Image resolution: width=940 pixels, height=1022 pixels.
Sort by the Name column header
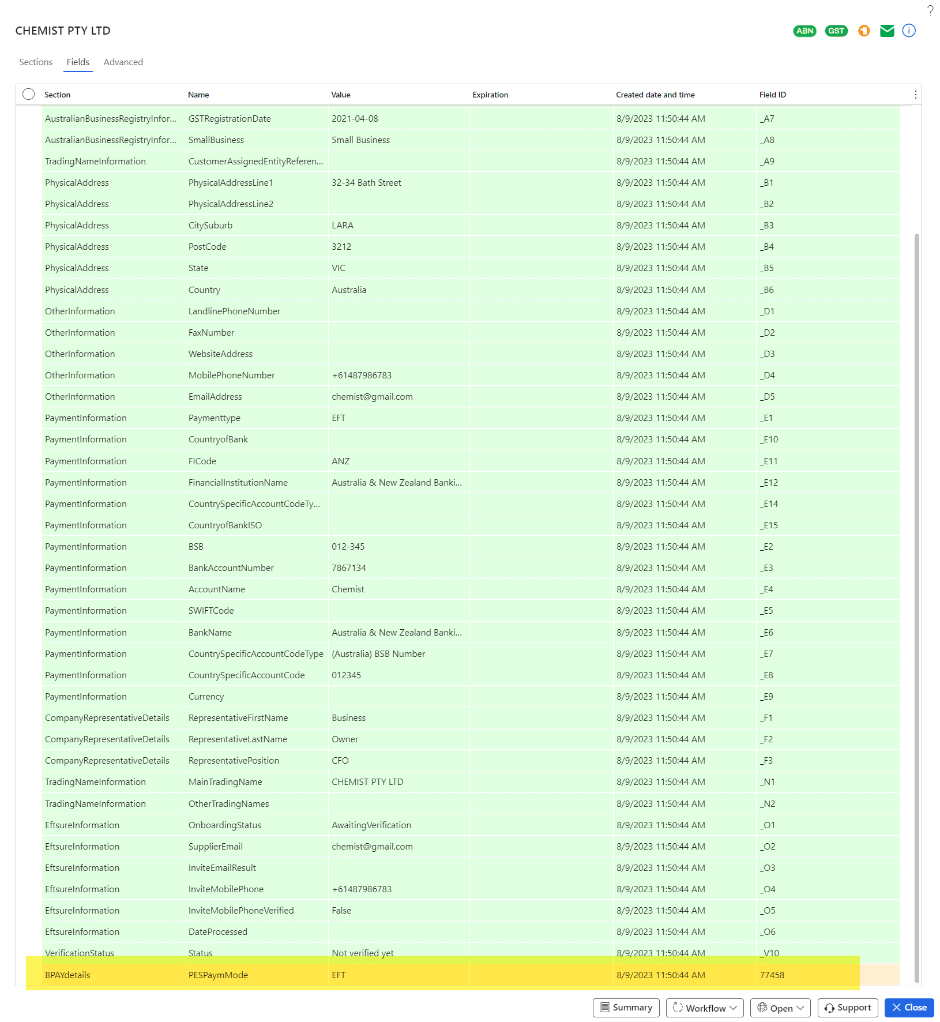[199, 95]
